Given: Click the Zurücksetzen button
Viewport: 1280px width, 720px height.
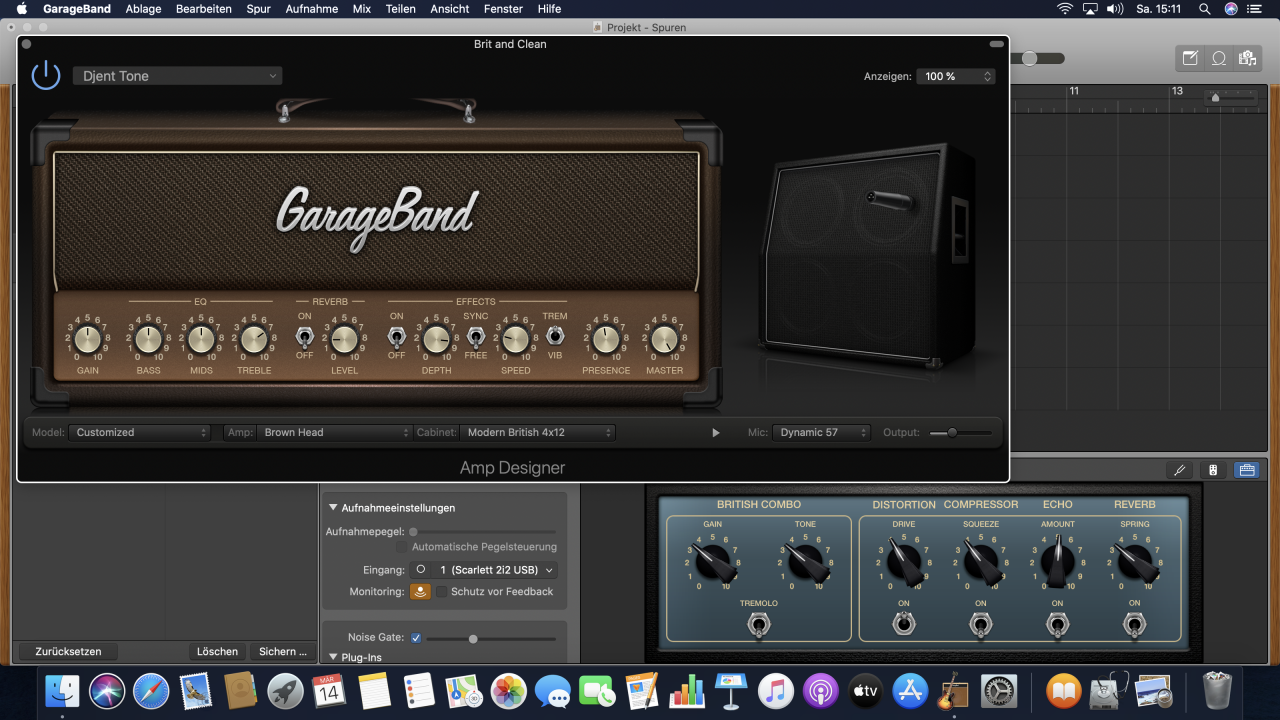Looking at the screenshot, I should 68,651.
